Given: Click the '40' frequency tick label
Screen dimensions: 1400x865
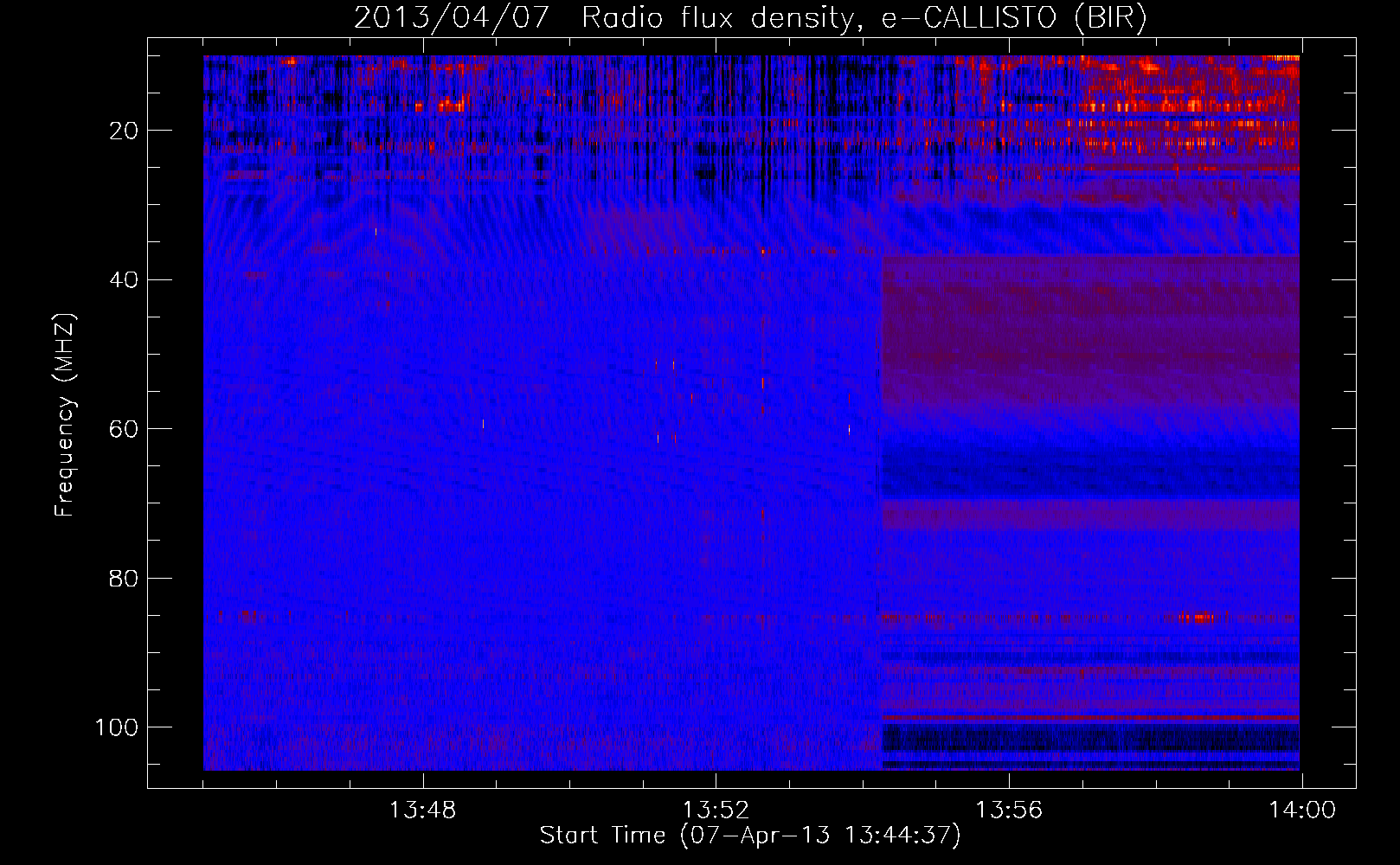Looking at the screenshot, I should 124,280.
